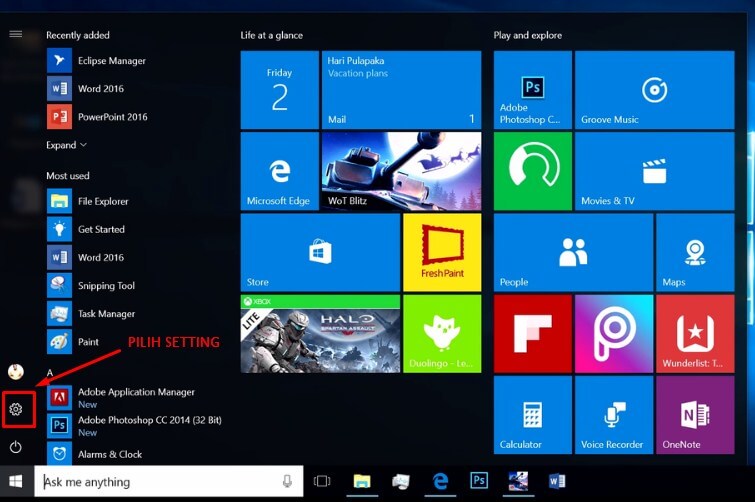The width and height of the screenshot is (755, 502).
Task: Expand the Start hamburger menu
Action: coord(16,34)
